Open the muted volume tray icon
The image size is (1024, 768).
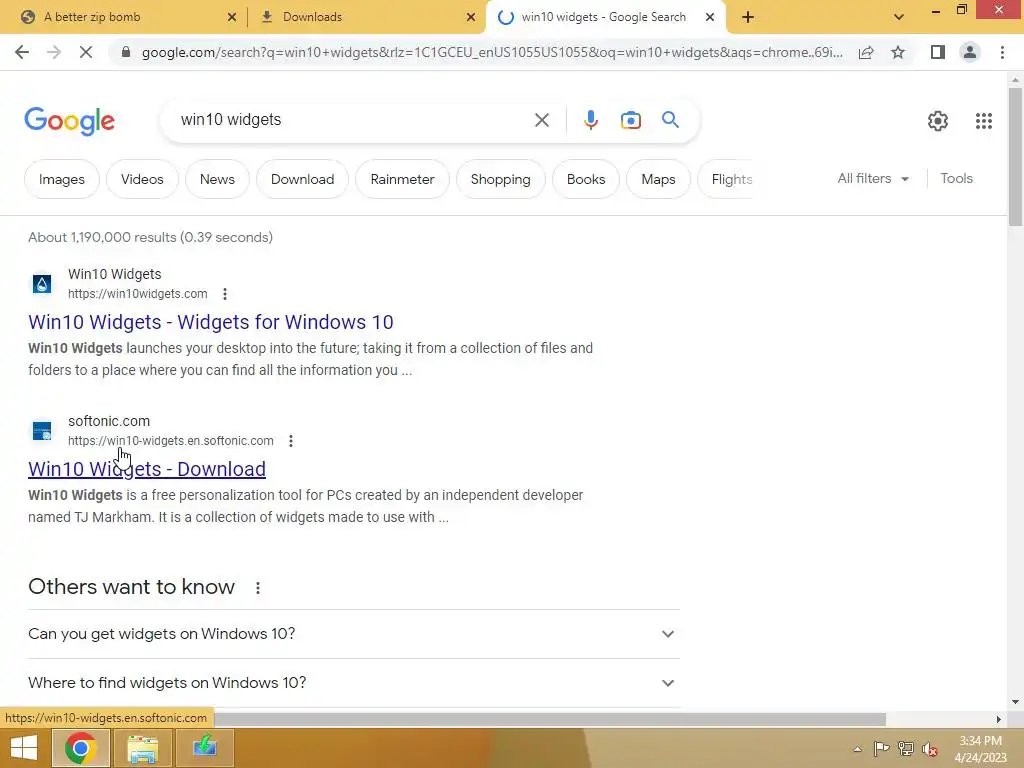point(929,749)
